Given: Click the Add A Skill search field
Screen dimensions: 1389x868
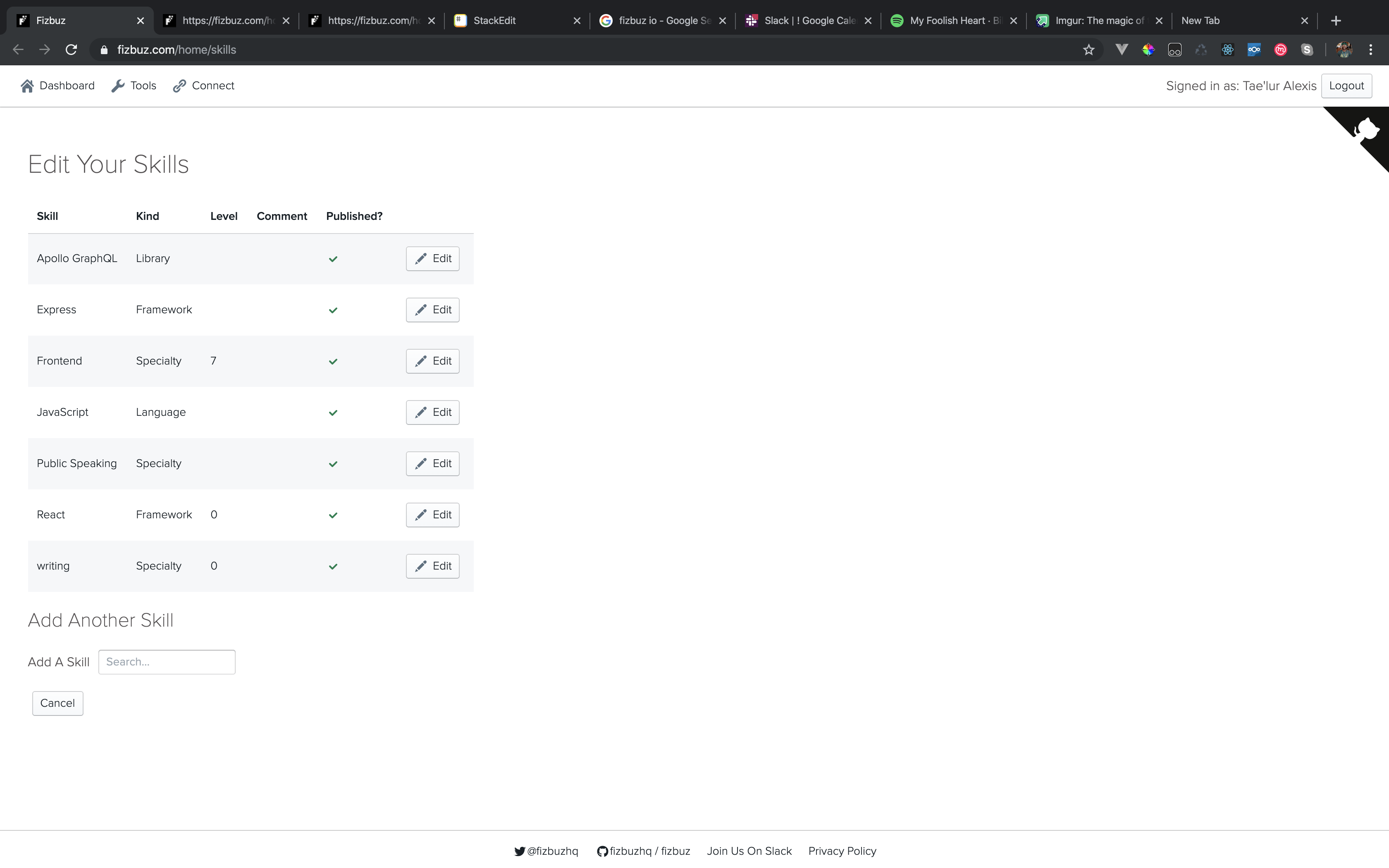Looking at the screenshot, I should 166,661.
